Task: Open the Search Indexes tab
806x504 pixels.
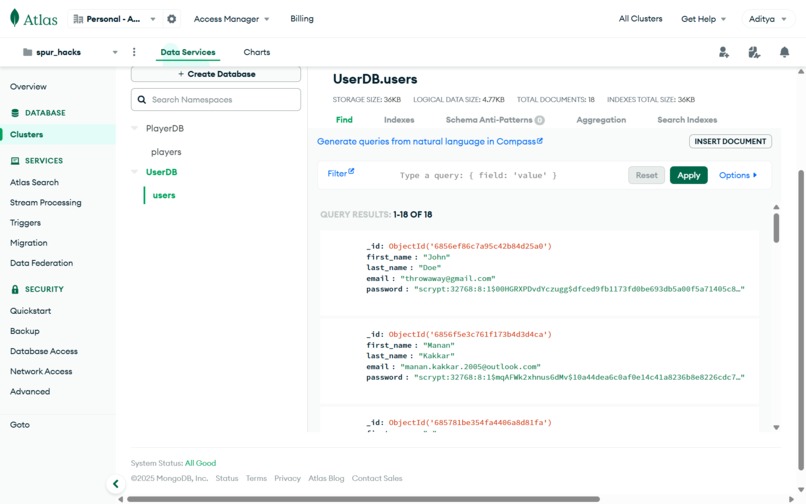Action: pyautogui.click(x=687, y=120)
